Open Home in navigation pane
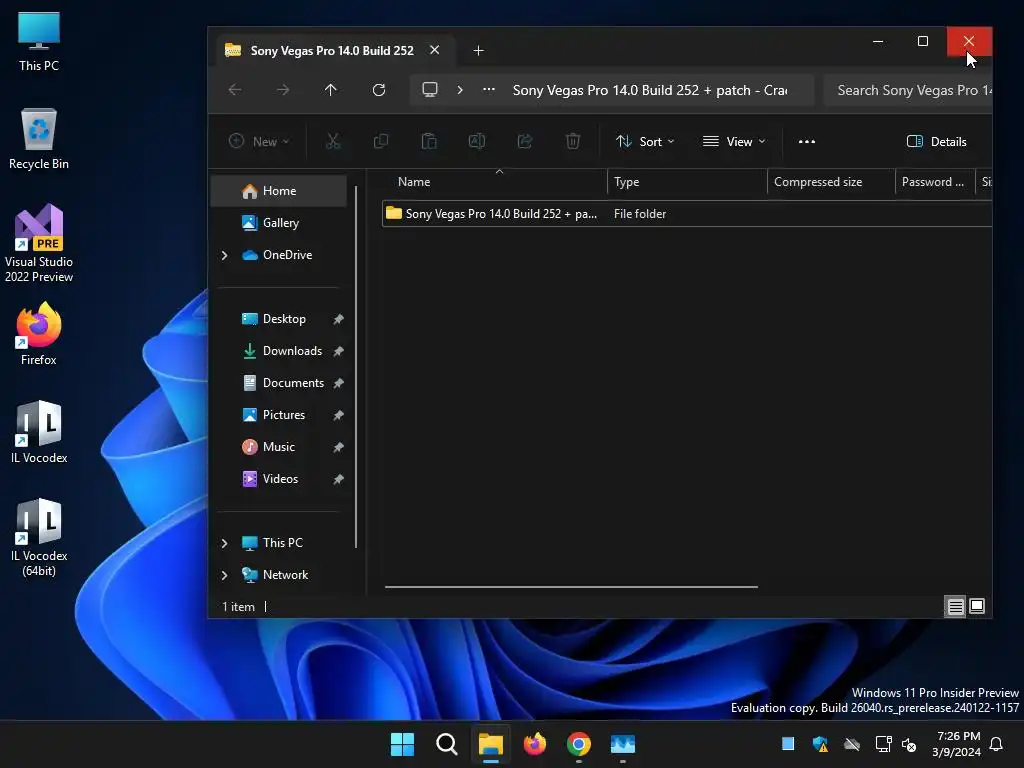 click(x=279, y=191)
